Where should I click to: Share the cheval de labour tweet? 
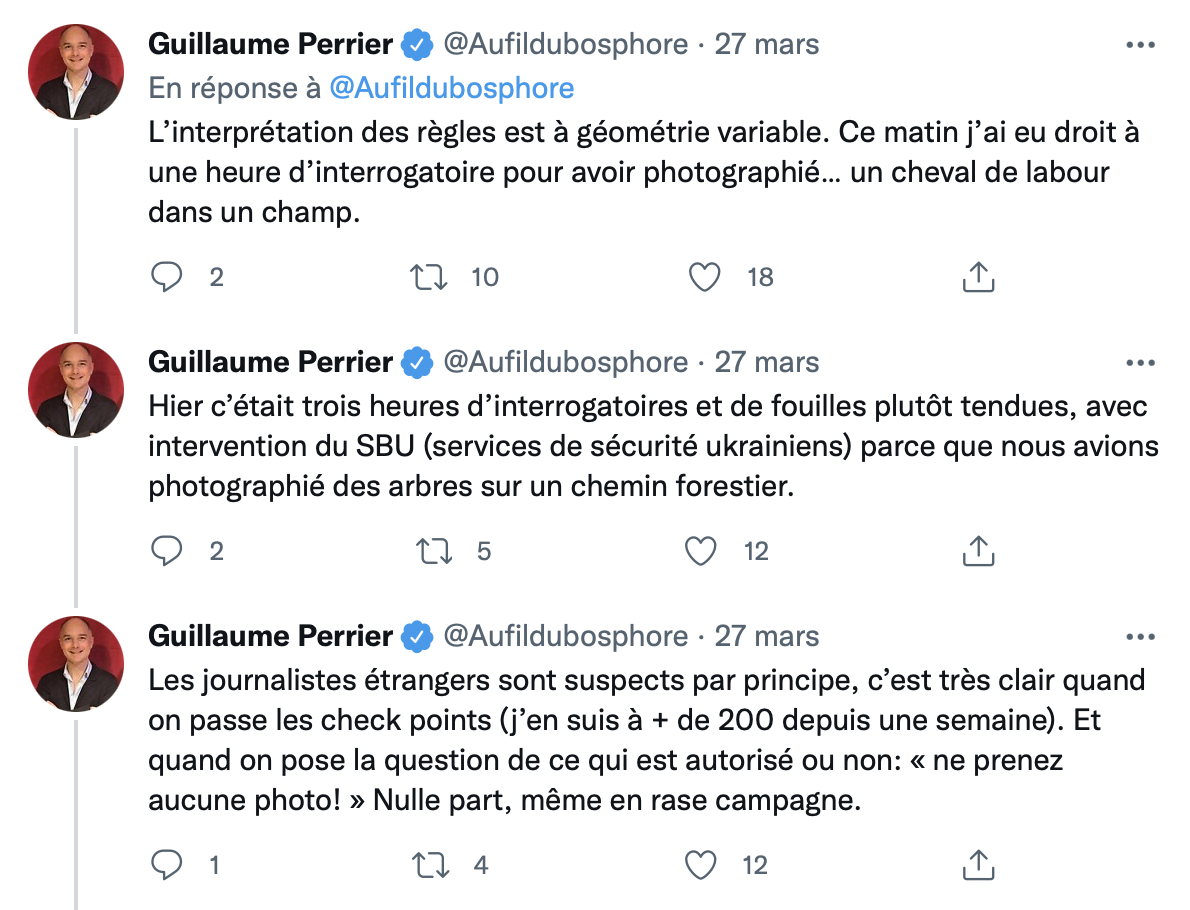pos(978,277)
